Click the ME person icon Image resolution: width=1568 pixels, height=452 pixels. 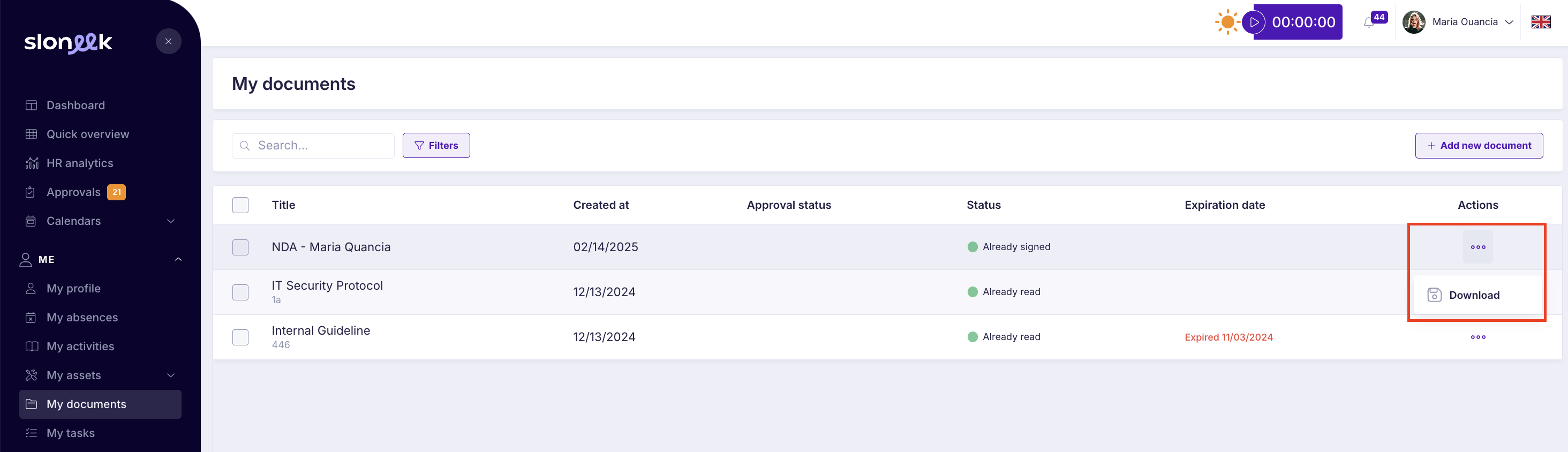pos(26,260)
